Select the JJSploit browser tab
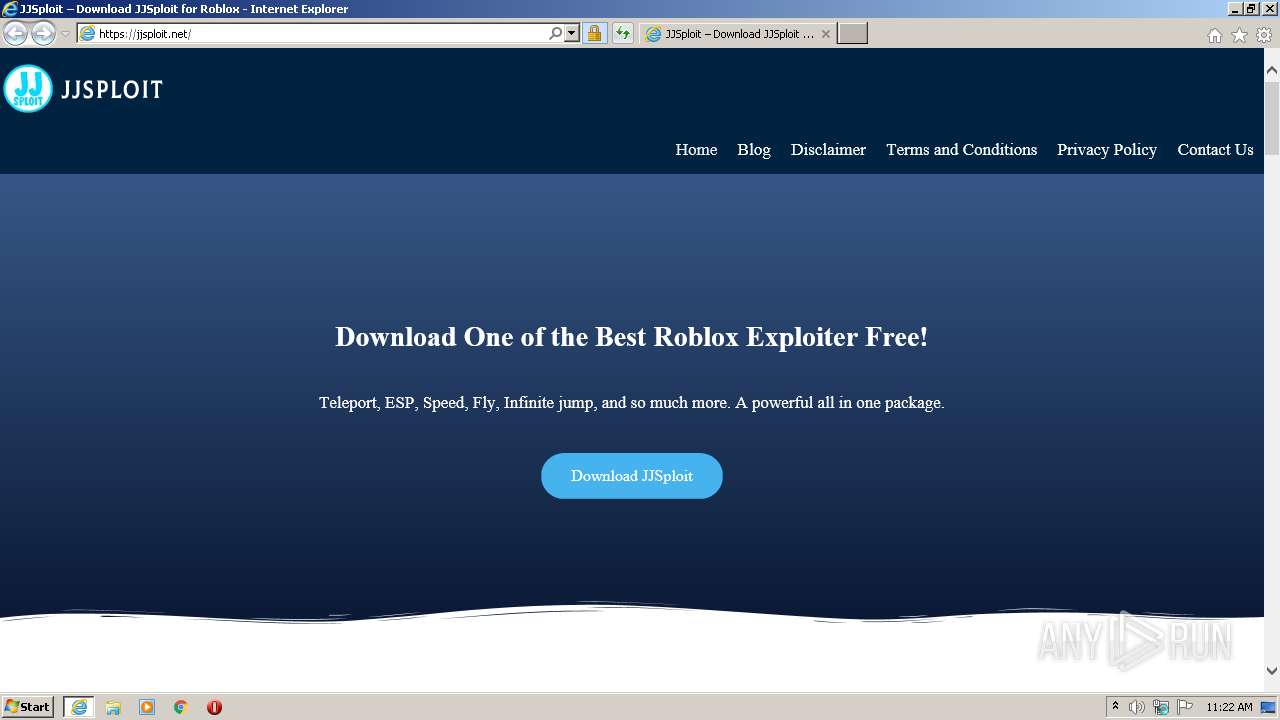The image size is (1280, 720). coord(738,33)
